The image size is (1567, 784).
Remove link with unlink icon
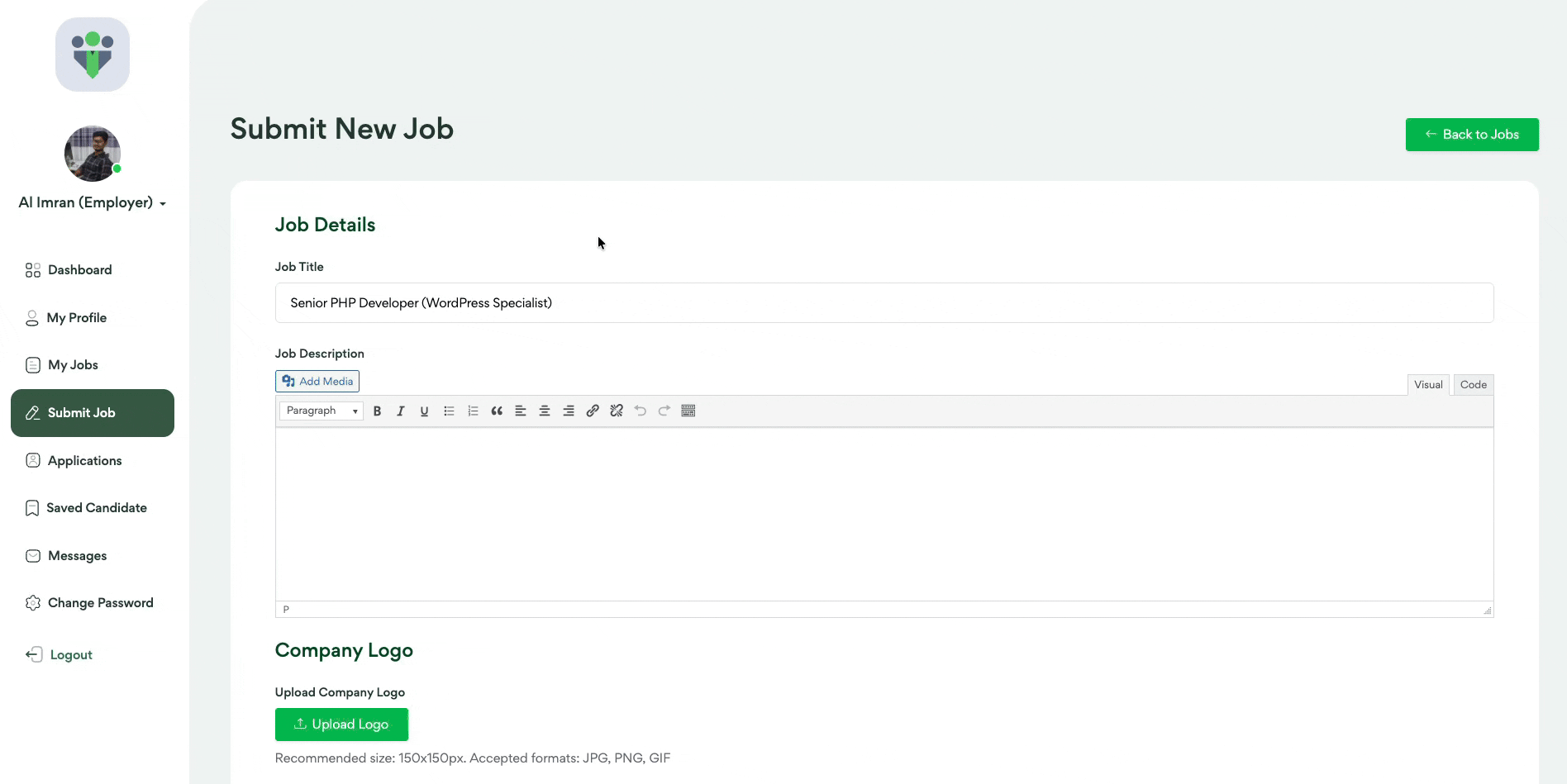point(617,411)
